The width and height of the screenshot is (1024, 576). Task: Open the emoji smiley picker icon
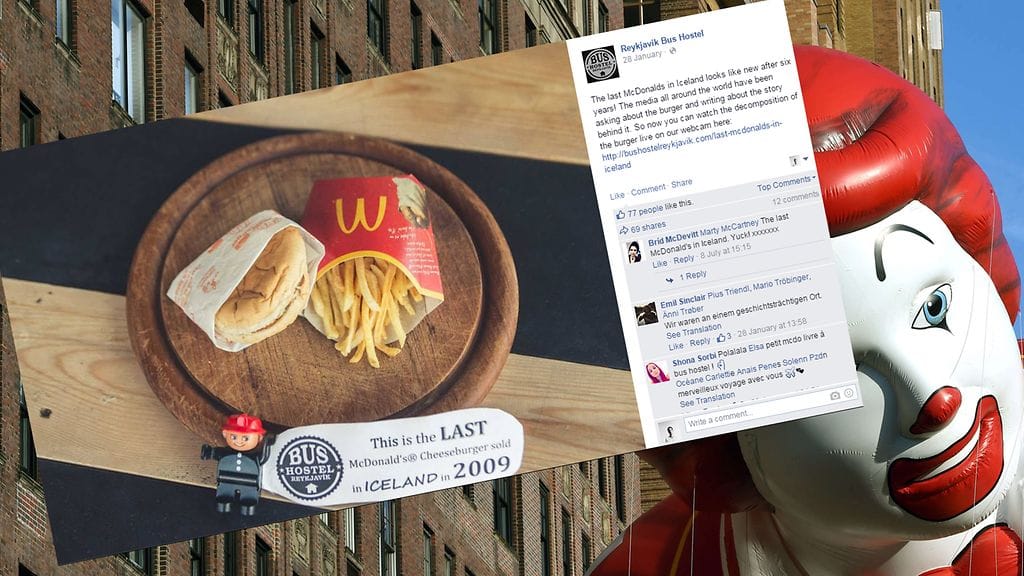848,393
